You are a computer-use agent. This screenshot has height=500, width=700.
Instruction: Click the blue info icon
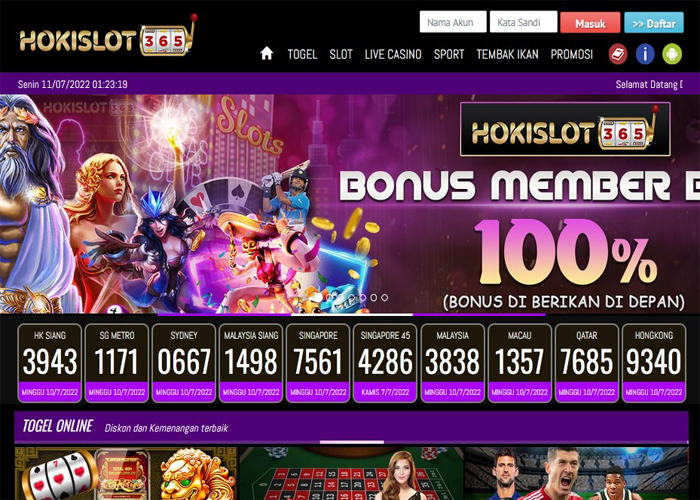click(x=645, y=54)
